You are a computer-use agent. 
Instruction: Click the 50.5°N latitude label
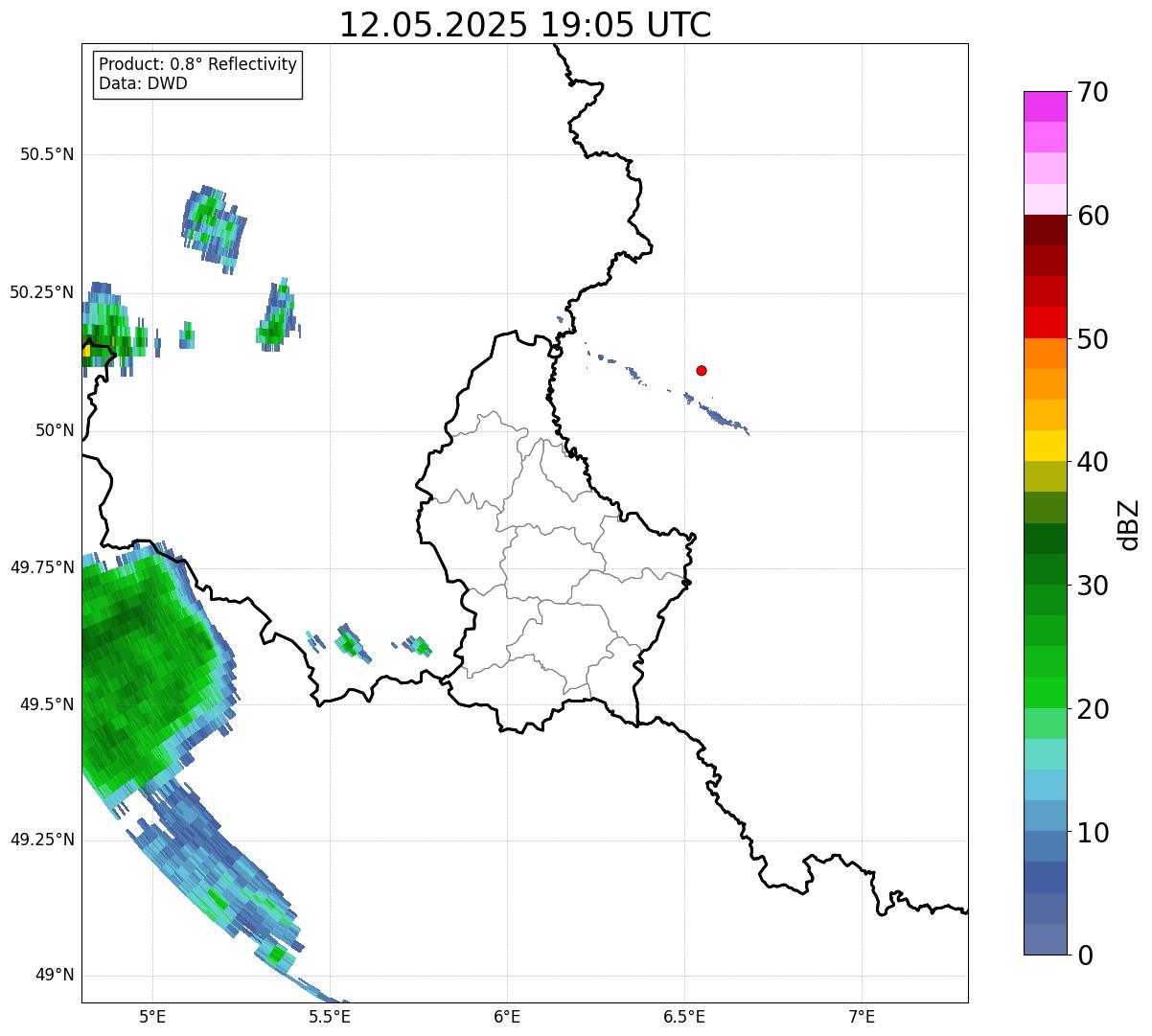[47, 154]
